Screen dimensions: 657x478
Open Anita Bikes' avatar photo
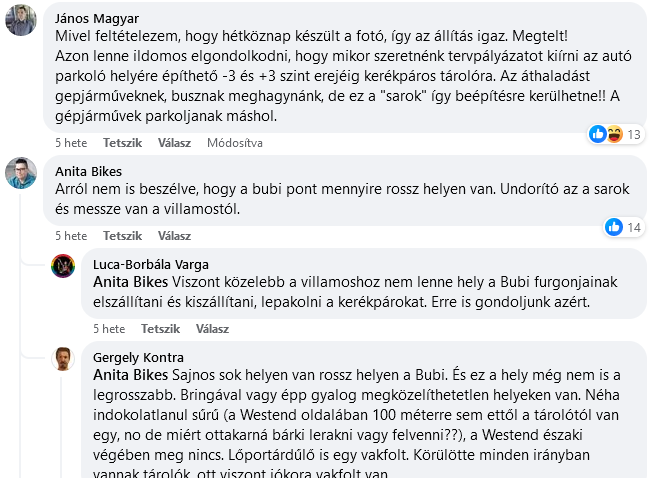click(x=21, y=173)
